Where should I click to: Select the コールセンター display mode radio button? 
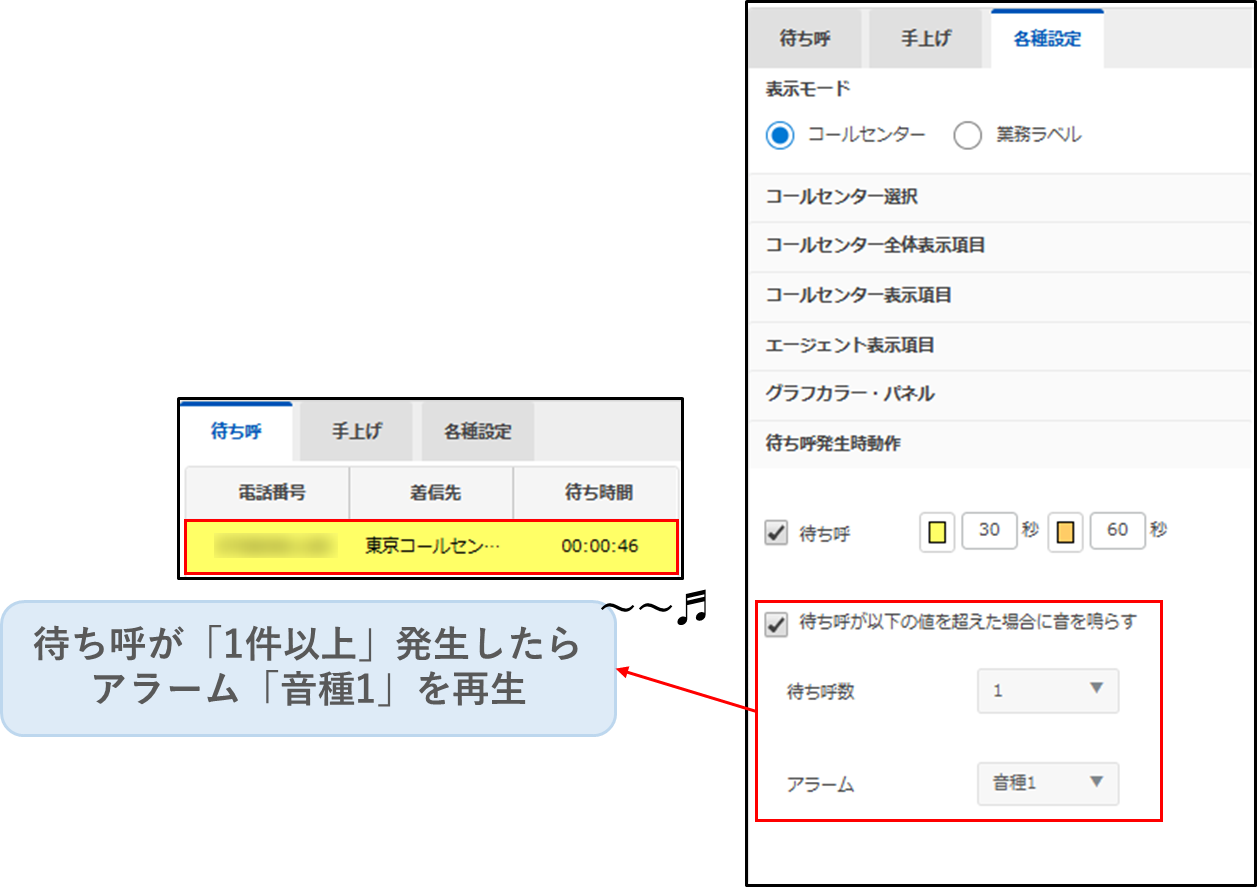coord(780,135)
